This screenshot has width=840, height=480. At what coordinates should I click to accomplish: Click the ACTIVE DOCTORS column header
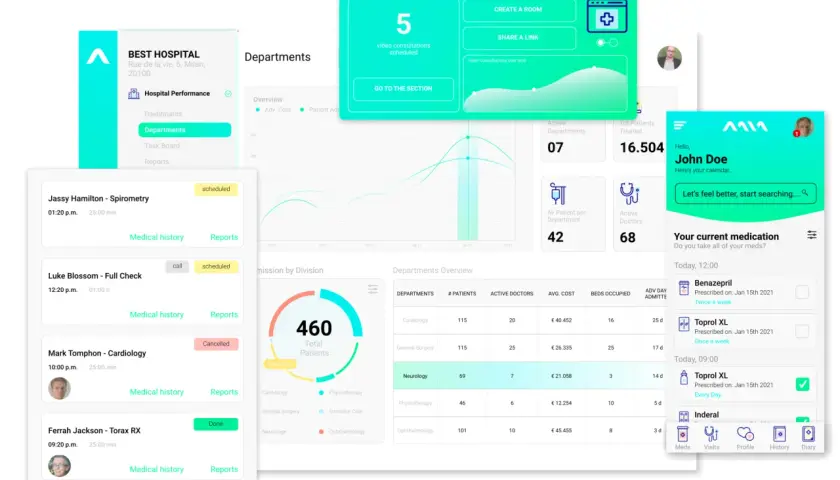(512, 294)
